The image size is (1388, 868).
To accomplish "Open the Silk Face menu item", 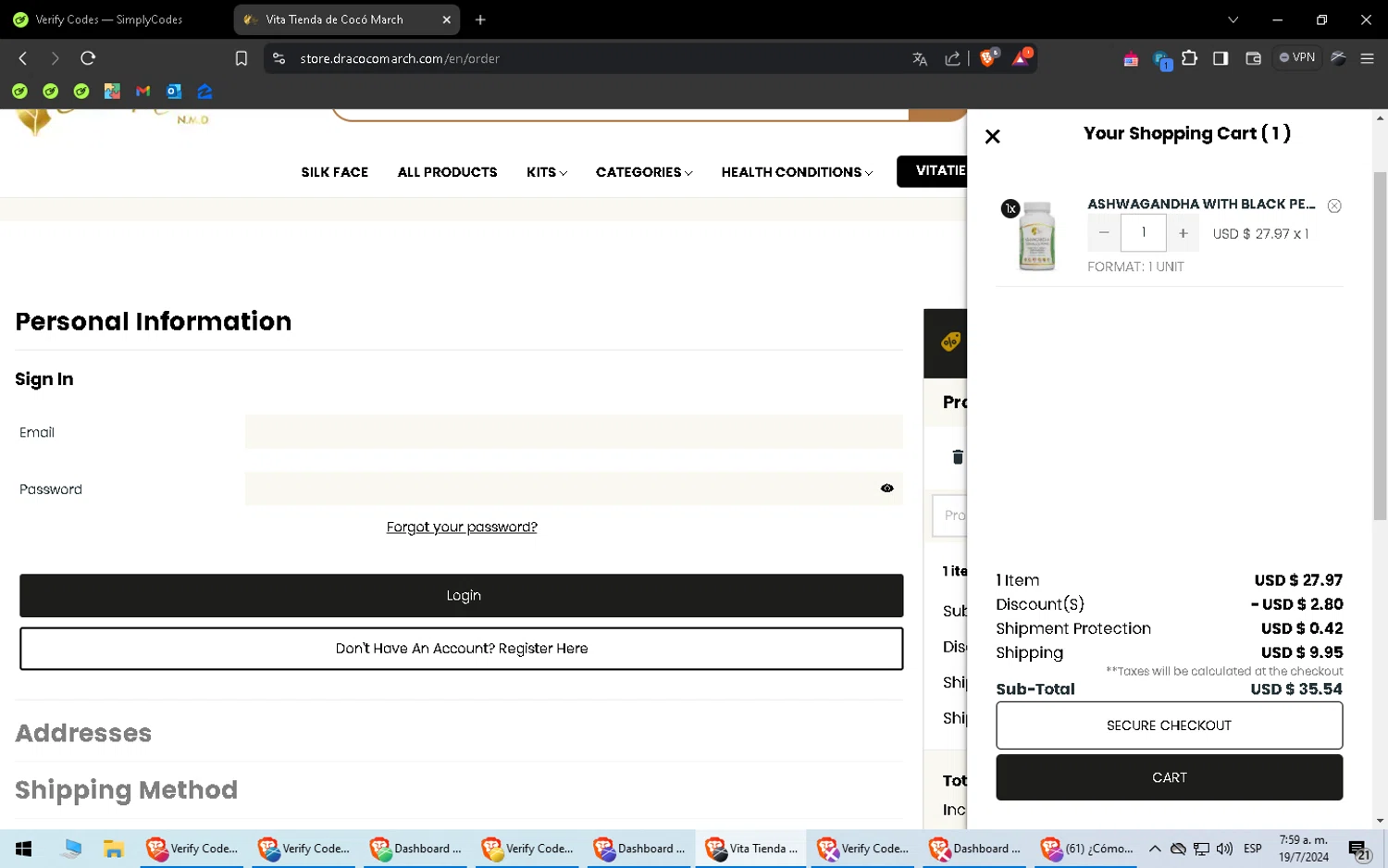I will pos(334,172).
